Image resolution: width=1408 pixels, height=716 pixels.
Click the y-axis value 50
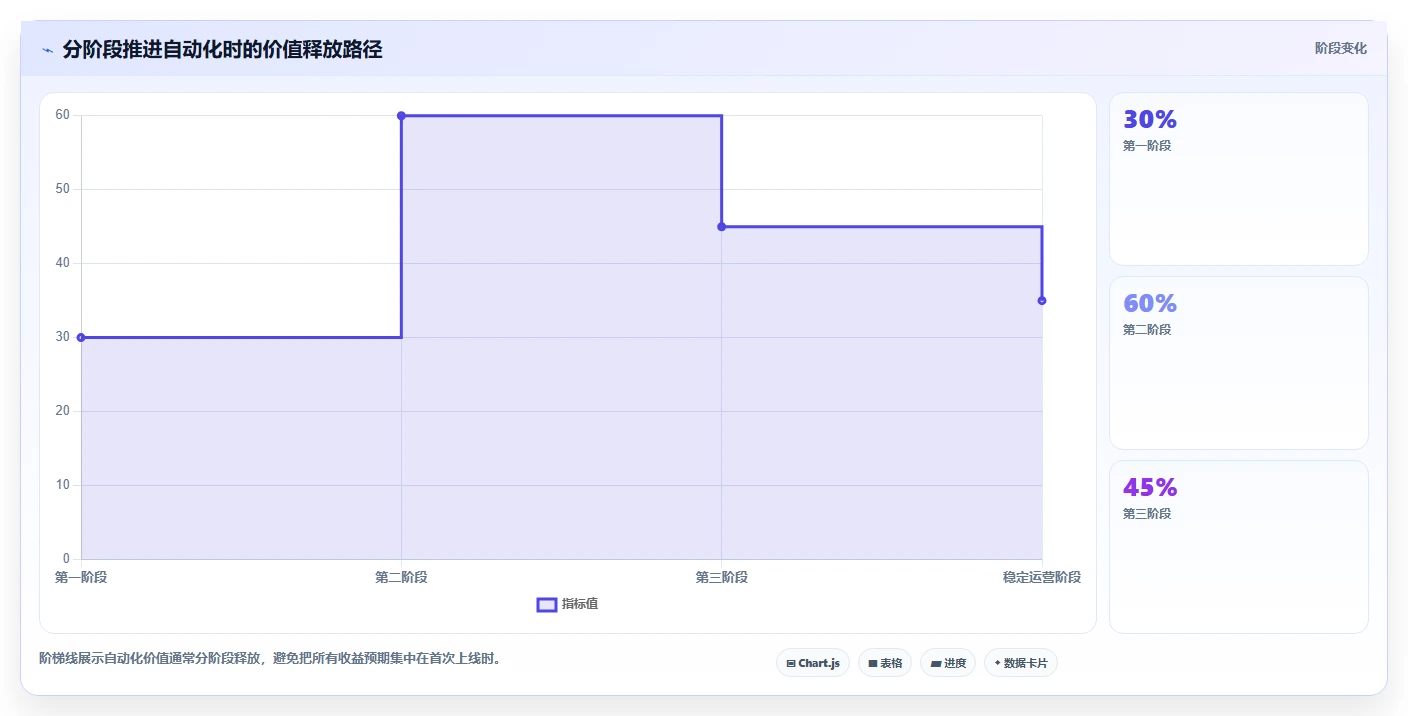coord(63,189)
